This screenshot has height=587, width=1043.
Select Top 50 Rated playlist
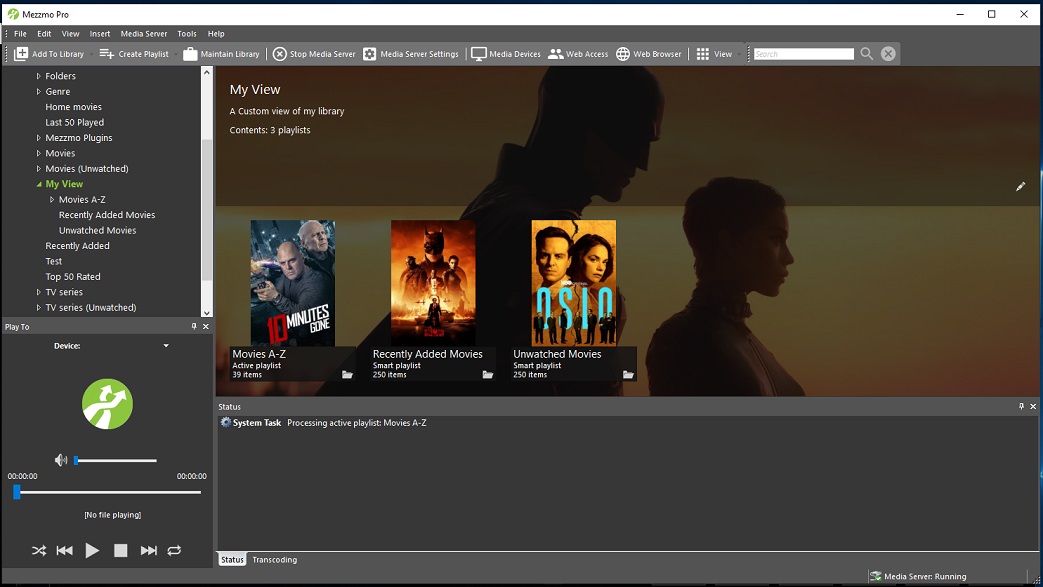coord(73,277)
